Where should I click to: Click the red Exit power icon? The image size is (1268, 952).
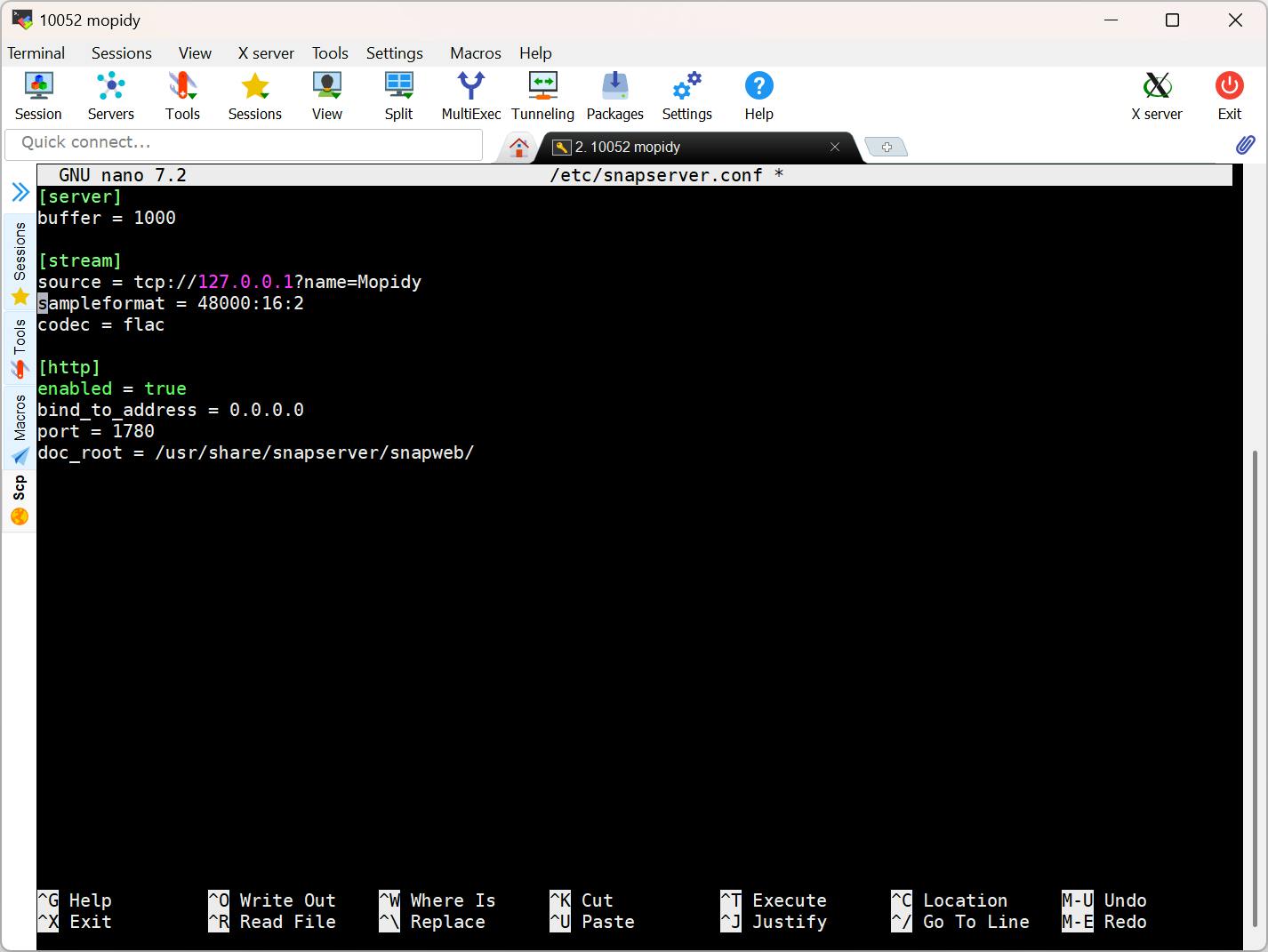coord(1230,96)
